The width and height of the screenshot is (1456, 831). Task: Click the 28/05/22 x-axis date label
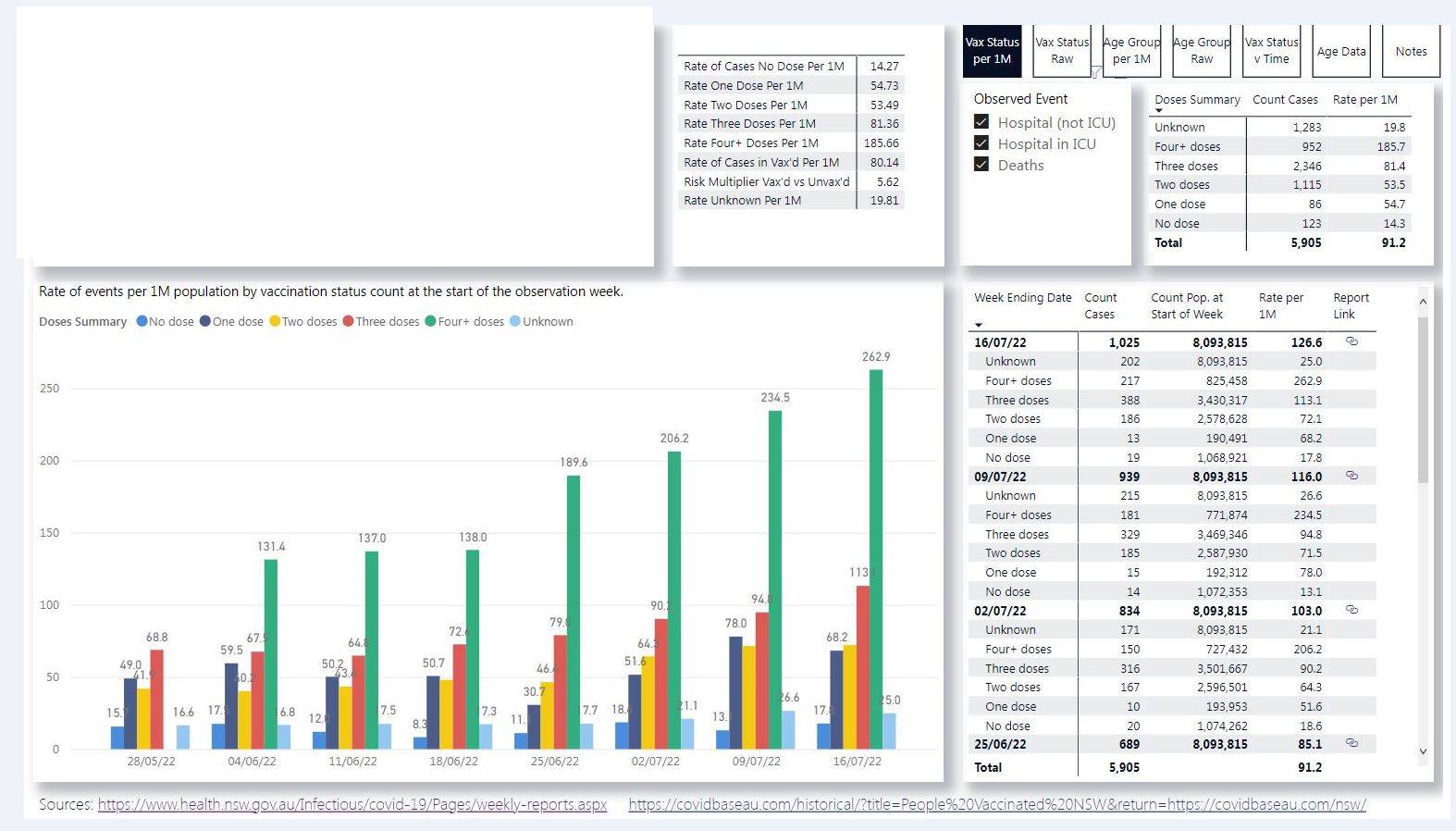pyautogui.click(x=151, y=761)
